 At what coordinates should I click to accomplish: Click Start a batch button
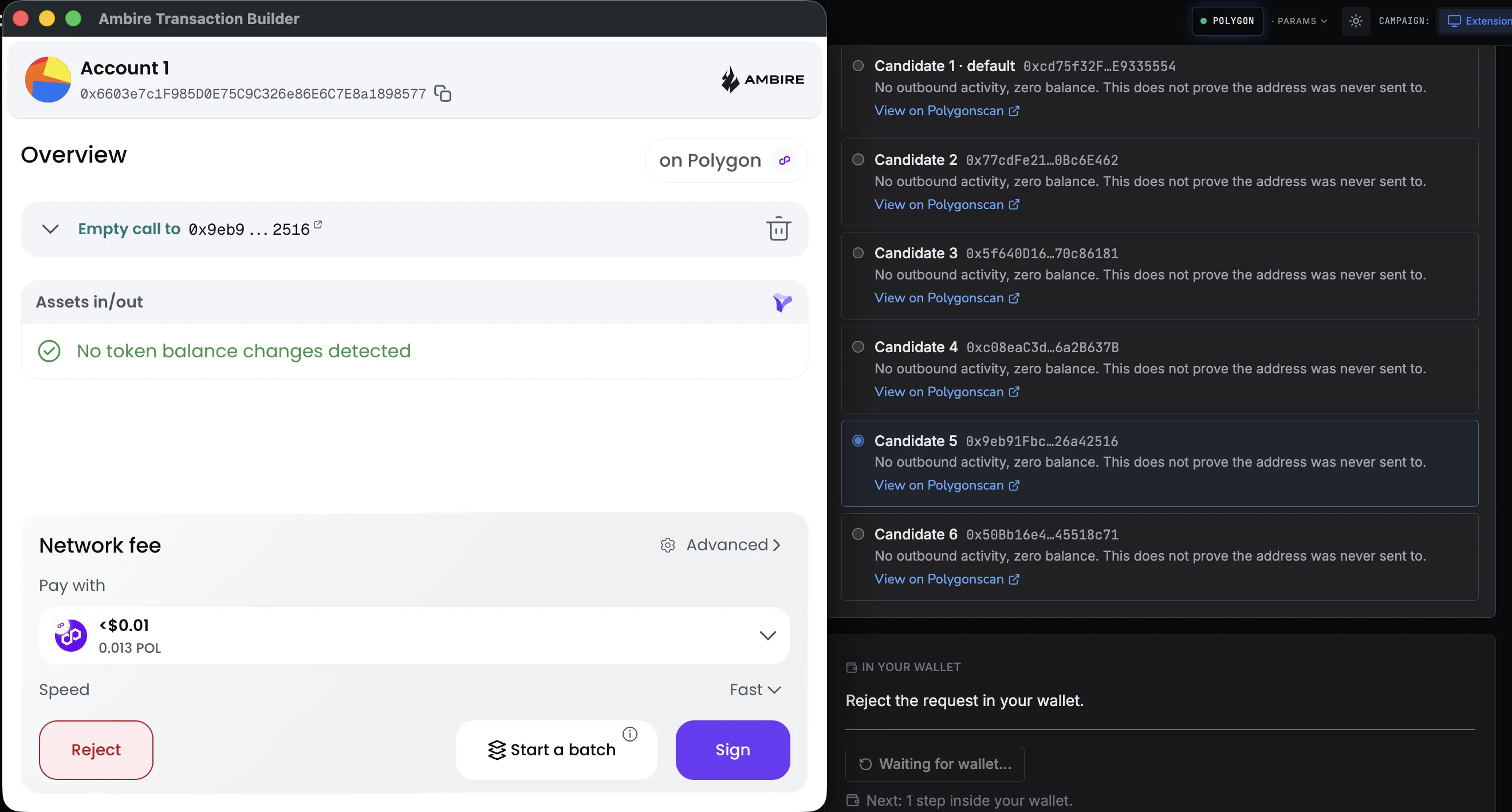coord(557,750)
